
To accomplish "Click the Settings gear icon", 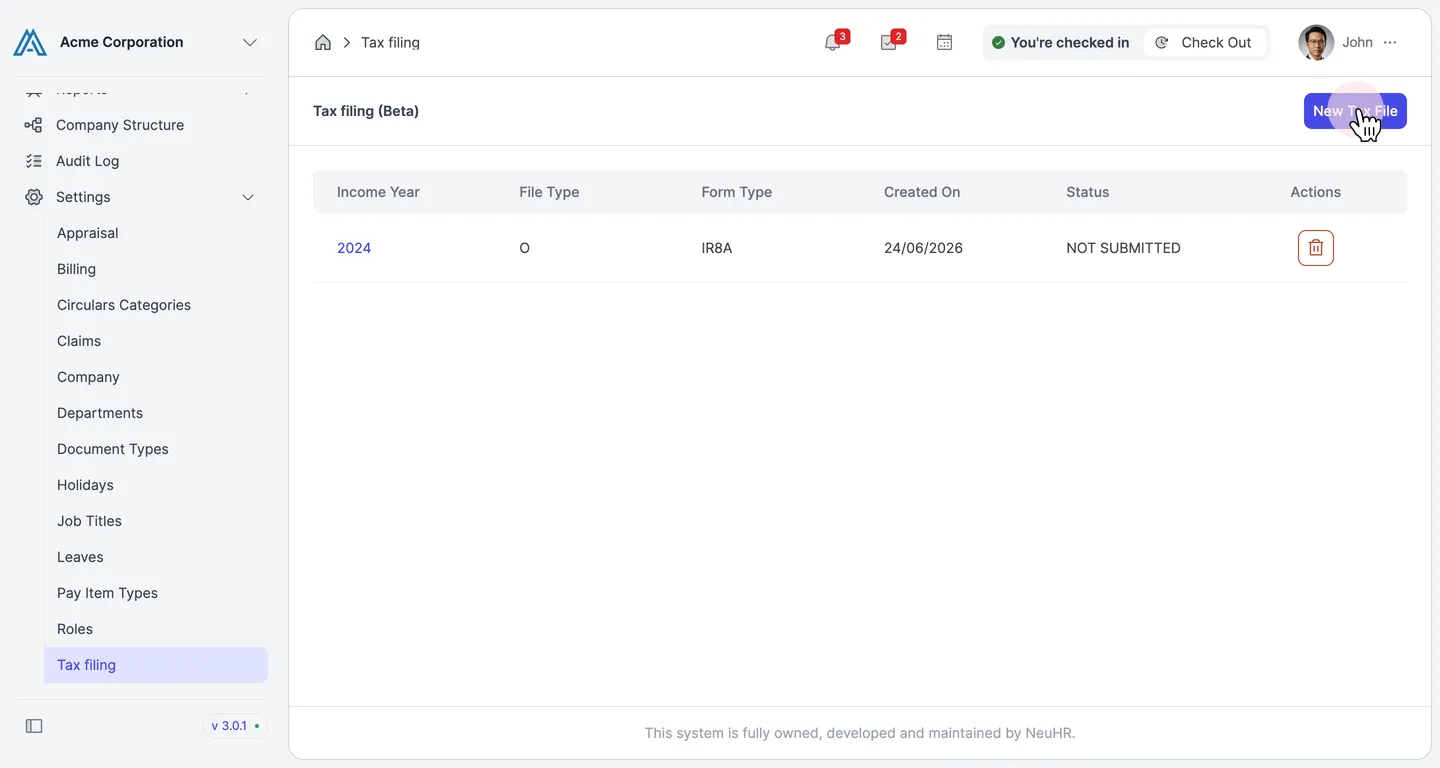I will pyautogui.click(x=34, y=197).
